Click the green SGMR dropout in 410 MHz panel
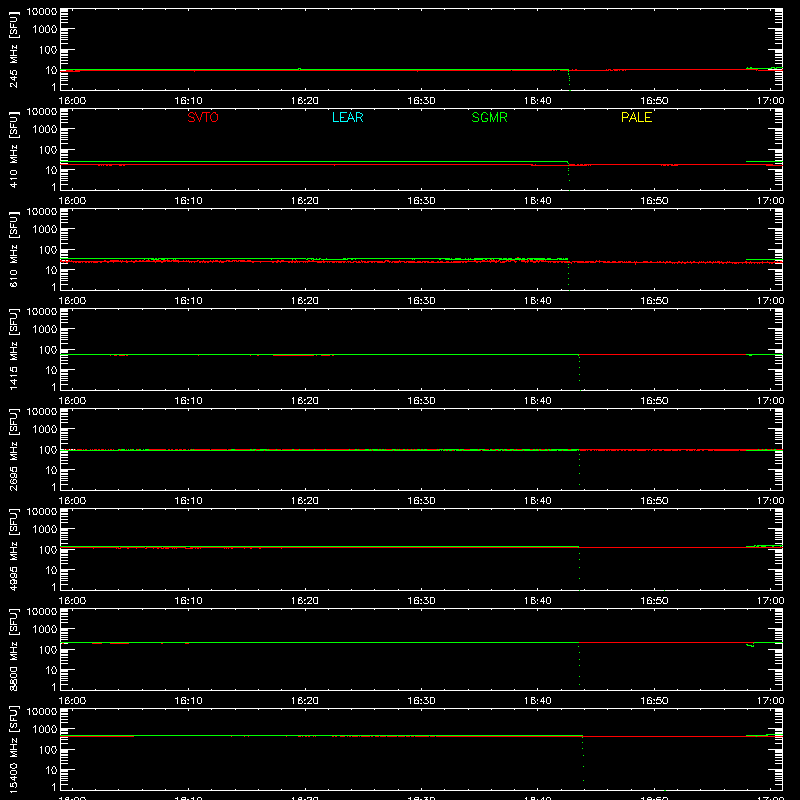The width and height of the screenshot is (800, 800). pos(569,176)
